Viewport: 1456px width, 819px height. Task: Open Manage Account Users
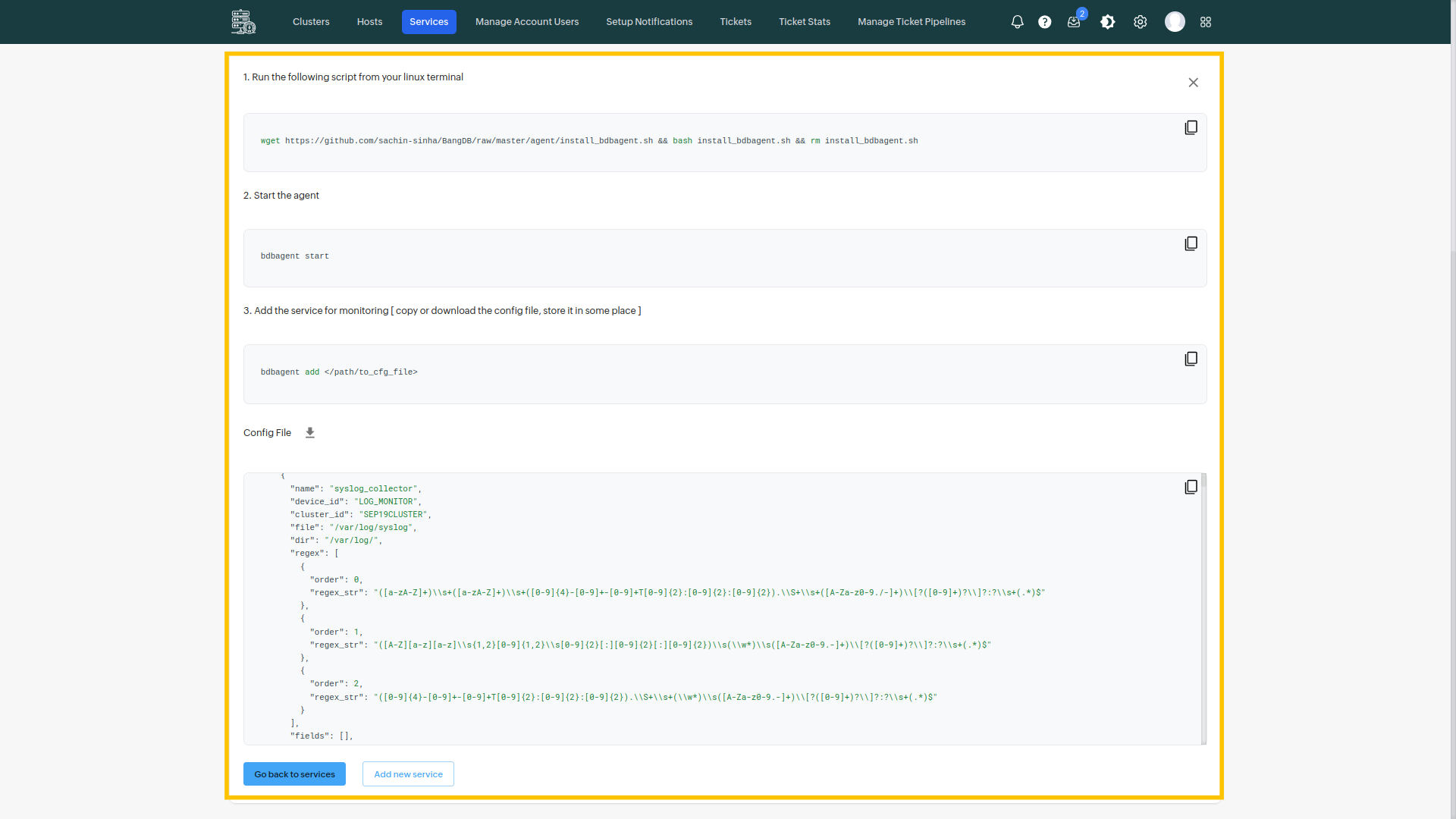pos(527,22)
